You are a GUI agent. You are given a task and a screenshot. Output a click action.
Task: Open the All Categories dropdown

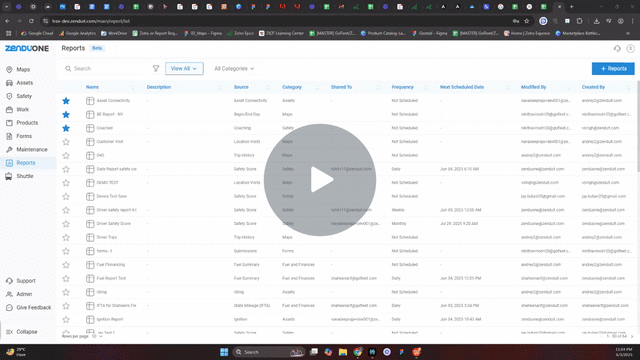tap(234, 69)
